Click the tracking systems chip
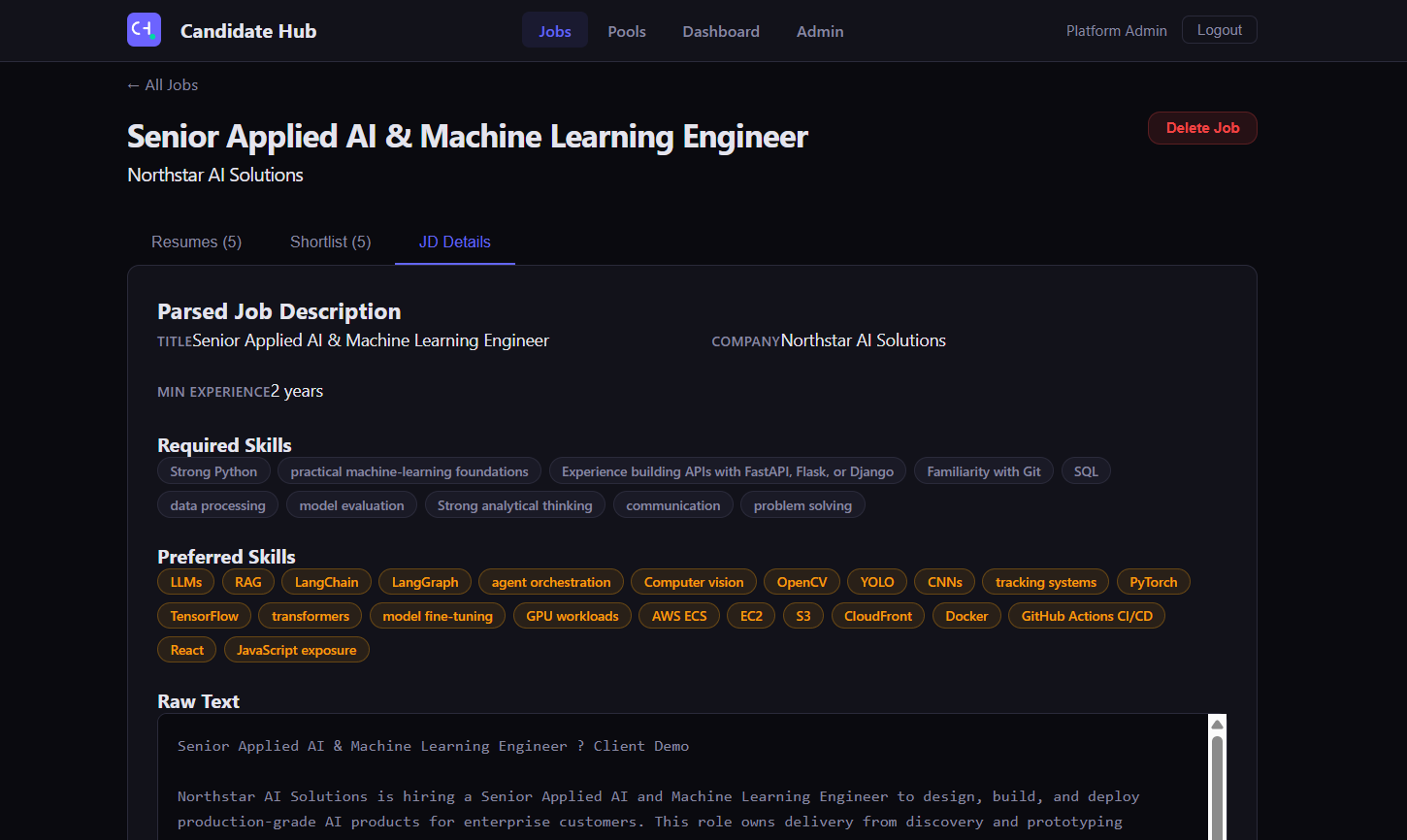 click(x=1046, y=582)
